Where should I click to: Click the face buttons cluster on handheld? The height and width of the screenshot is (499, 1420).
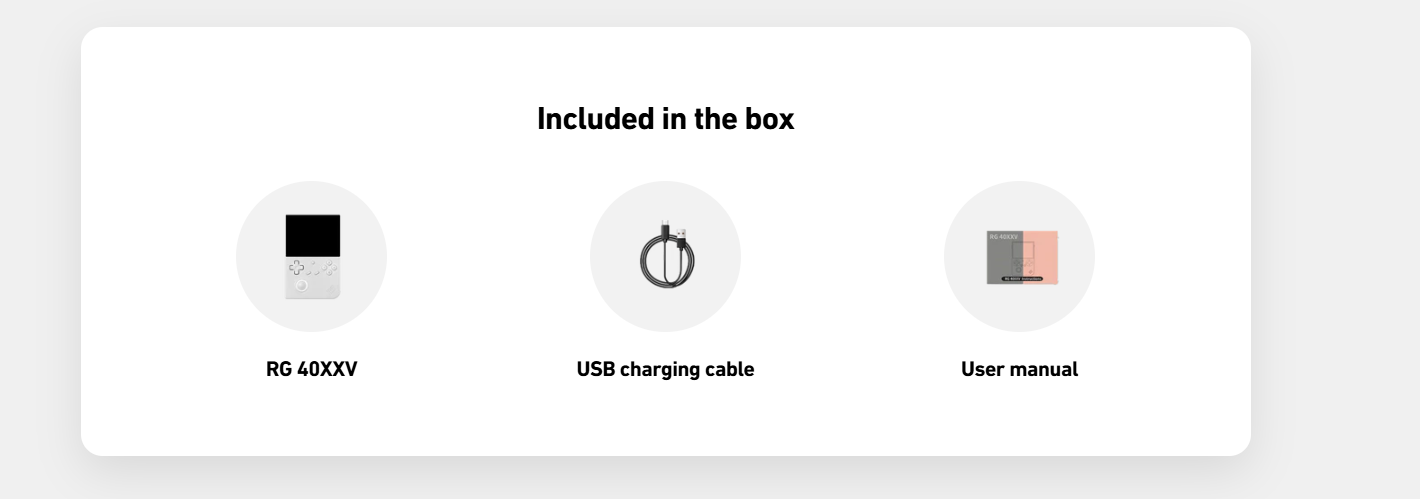point(328,268)
